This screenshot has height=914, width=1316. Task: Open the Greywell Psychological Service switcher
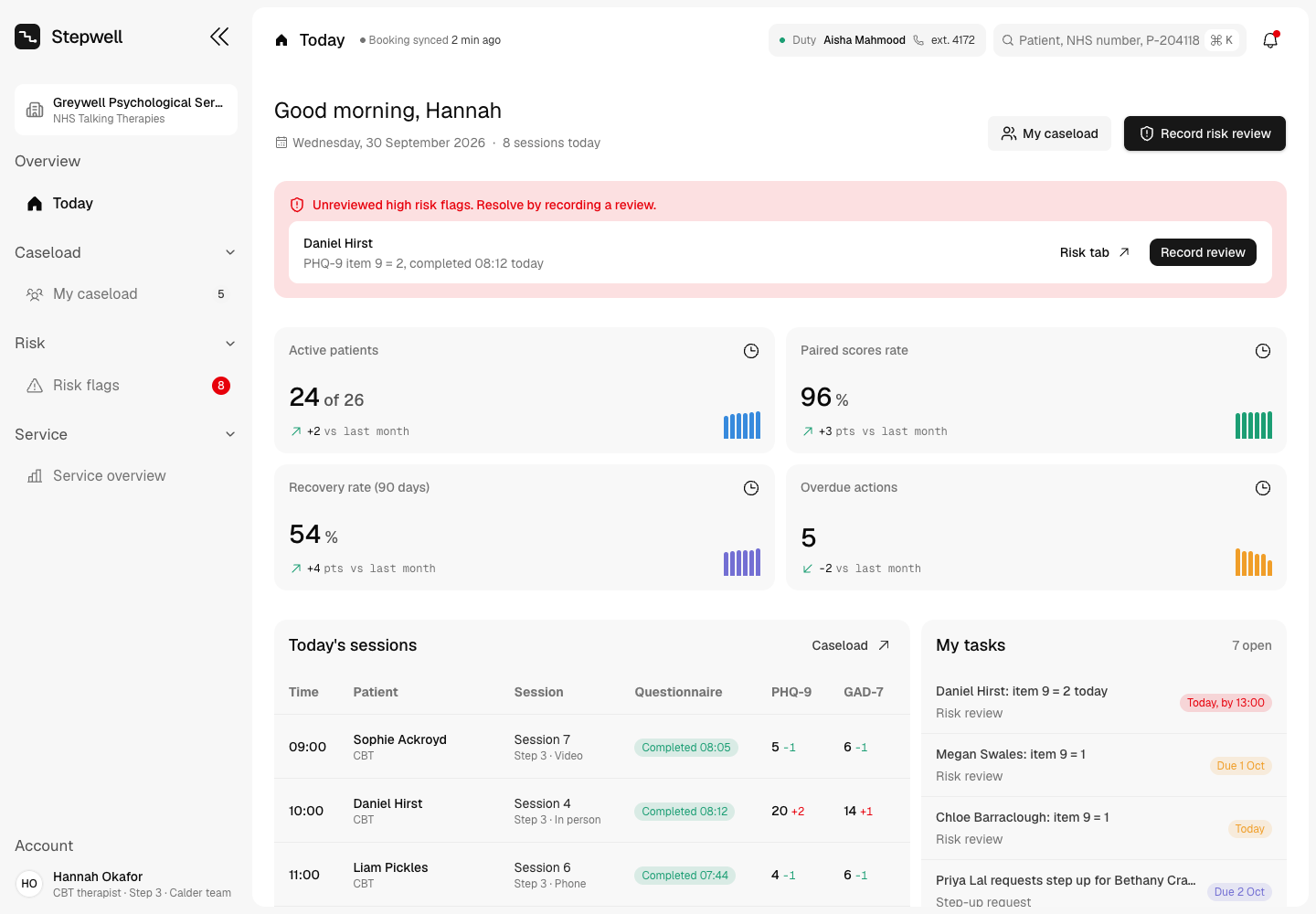click(x=126, y=110)
